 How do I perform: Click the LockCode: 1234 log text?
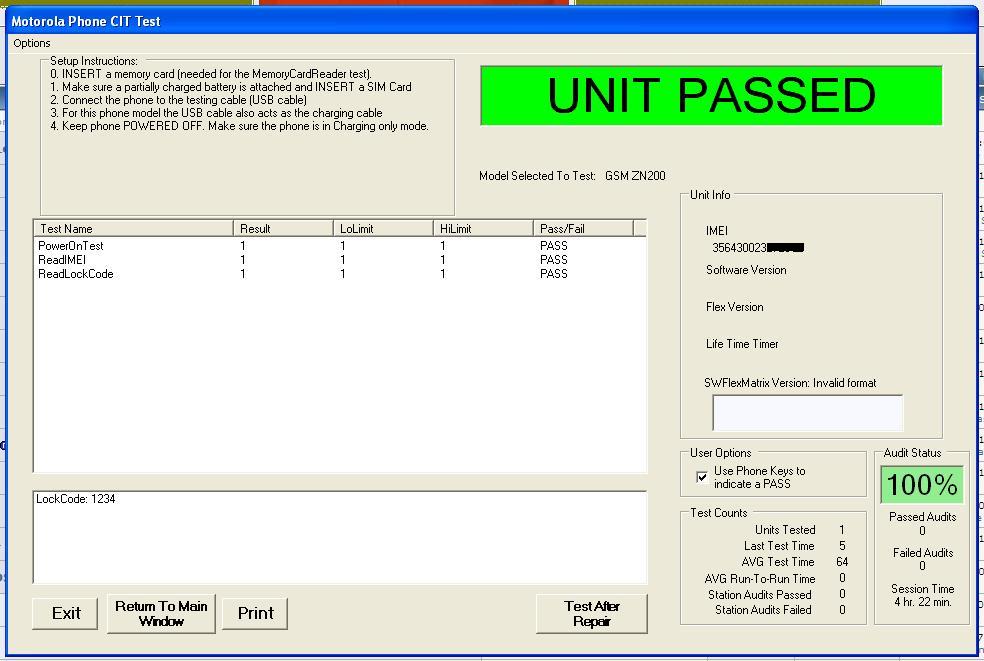click(x=75, y=499)
